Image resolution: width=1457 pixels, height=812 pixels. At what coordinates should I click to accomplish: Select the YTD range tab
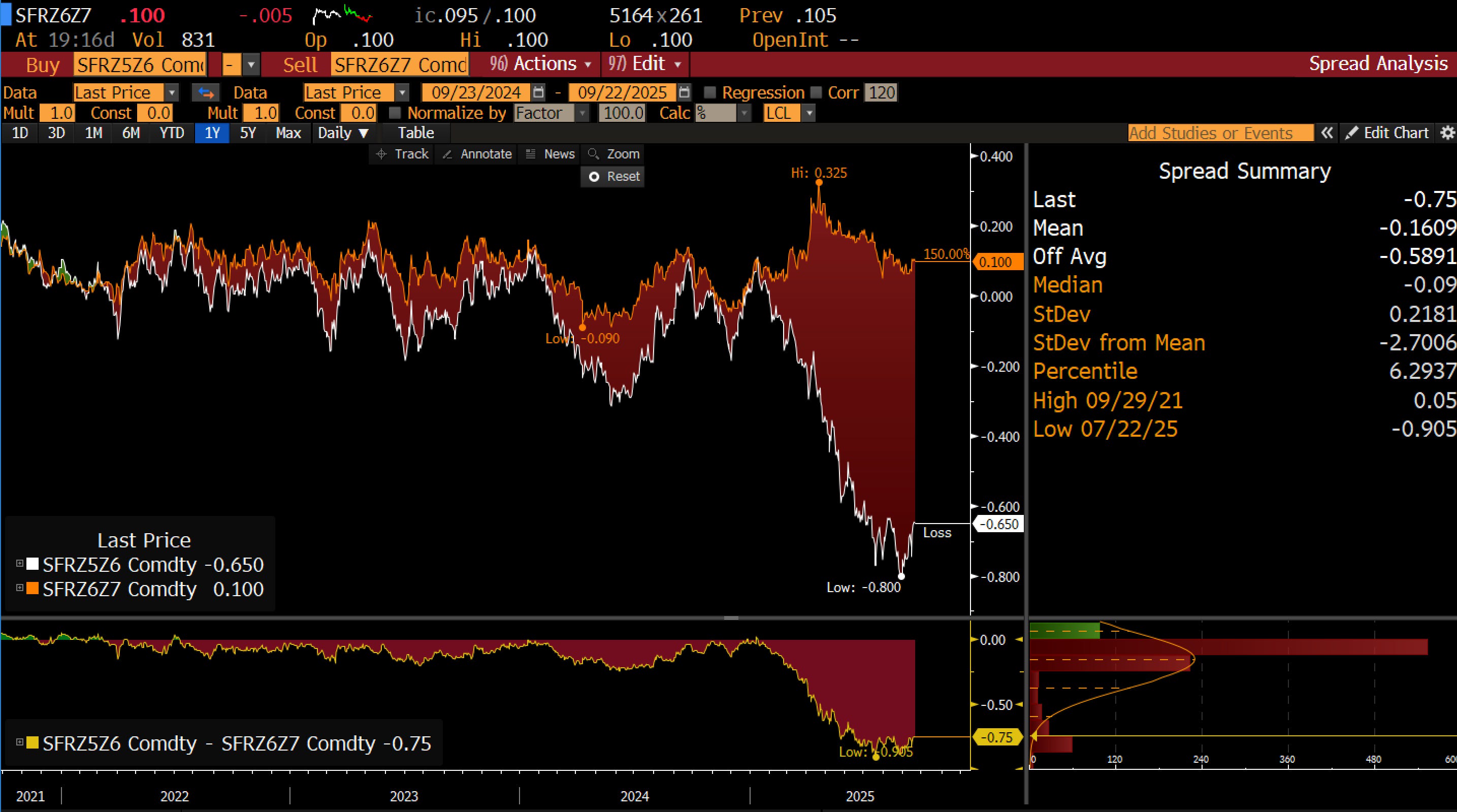(x=171, y=133)
